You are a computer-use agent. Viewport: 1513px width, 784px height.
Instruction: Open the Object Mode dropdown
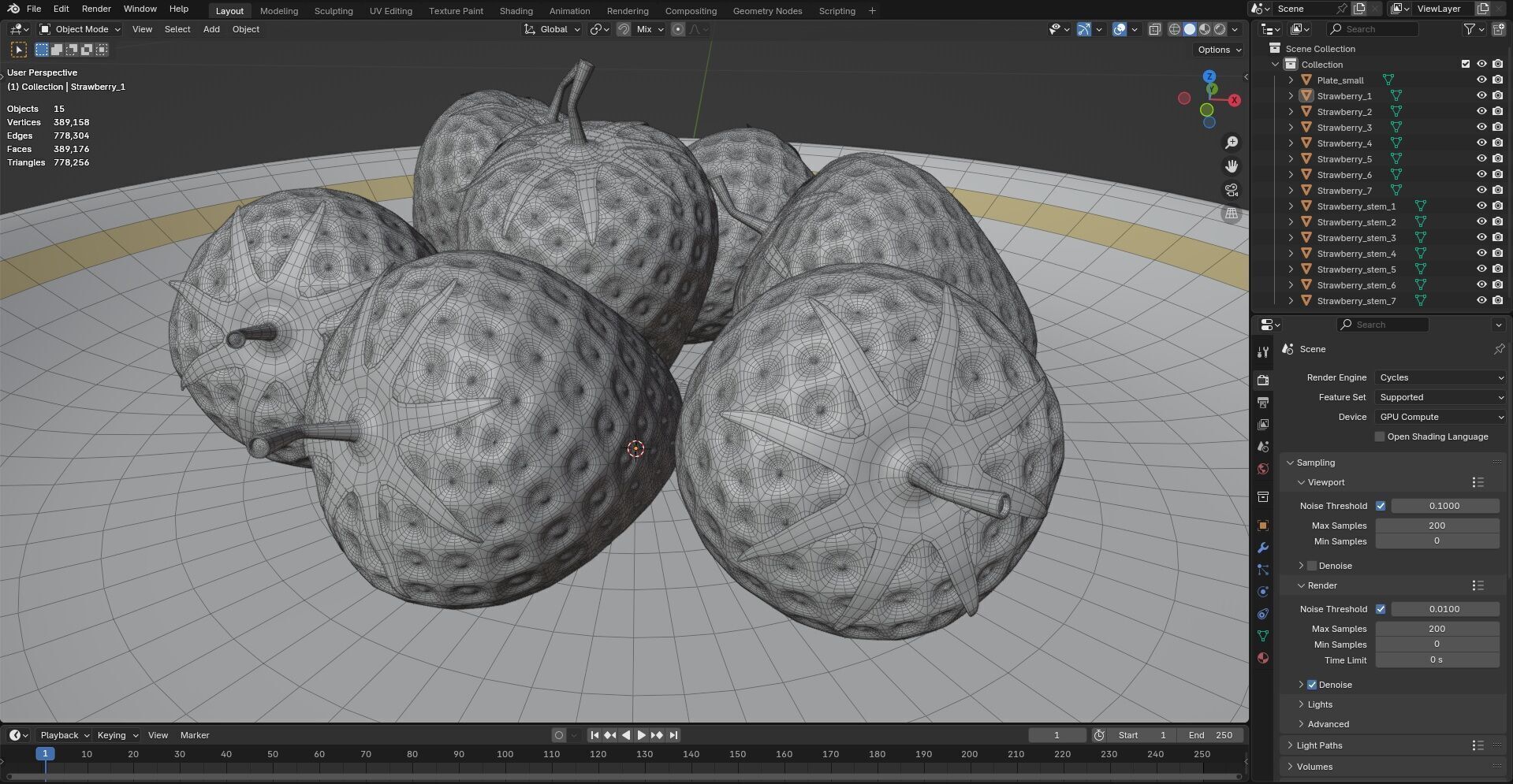tap(80, 29)
